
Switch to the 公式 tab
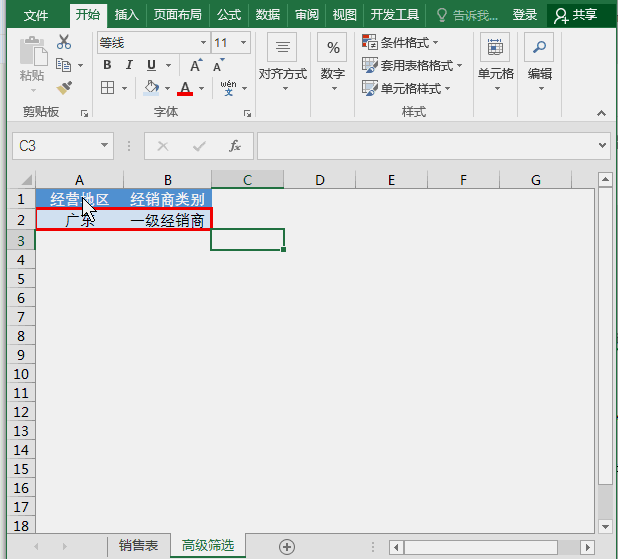pyautogui.click(x=229, y=15)
